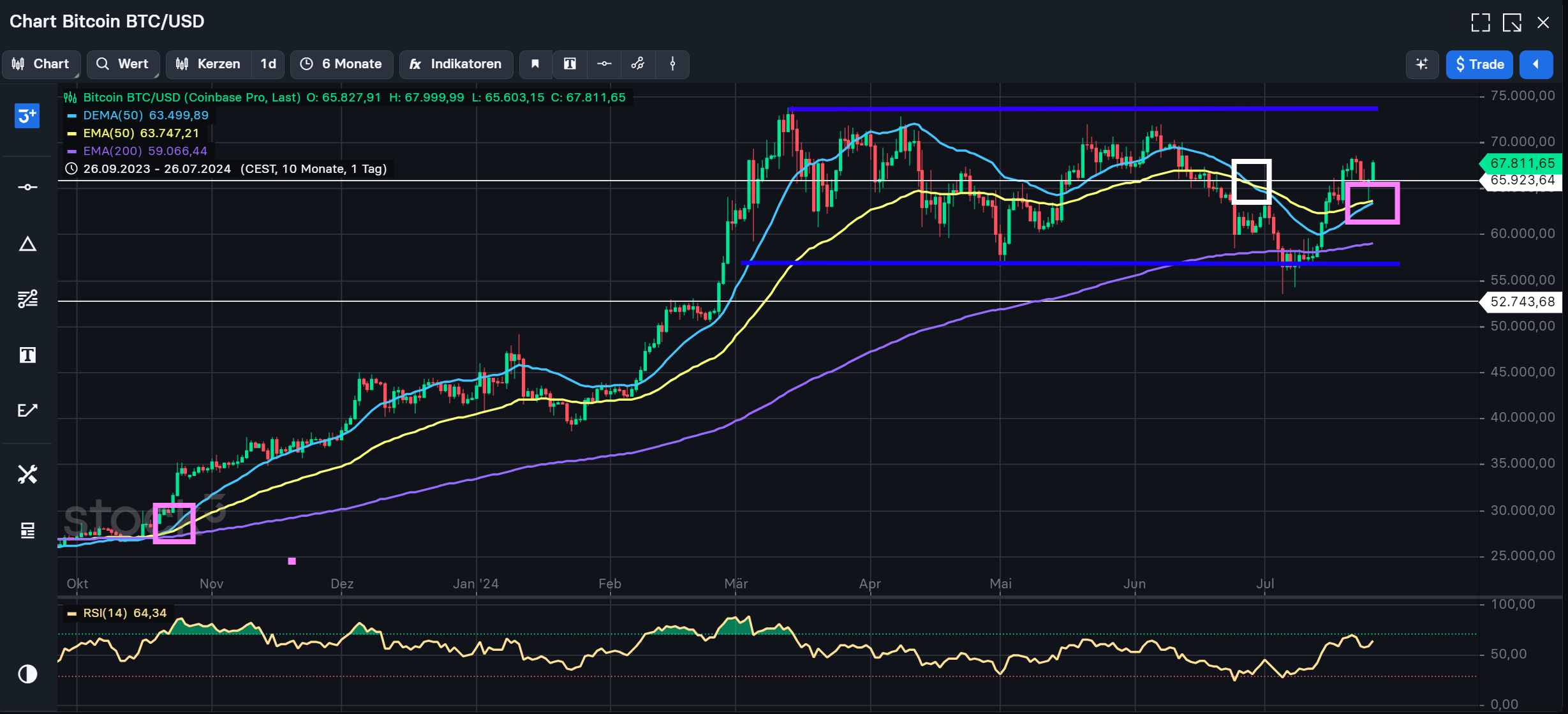The height and width of the screenshot is (714, 1568).
Task: Open the wrench and screwdriver settings tools icon
Action: [x=27, y=474]
